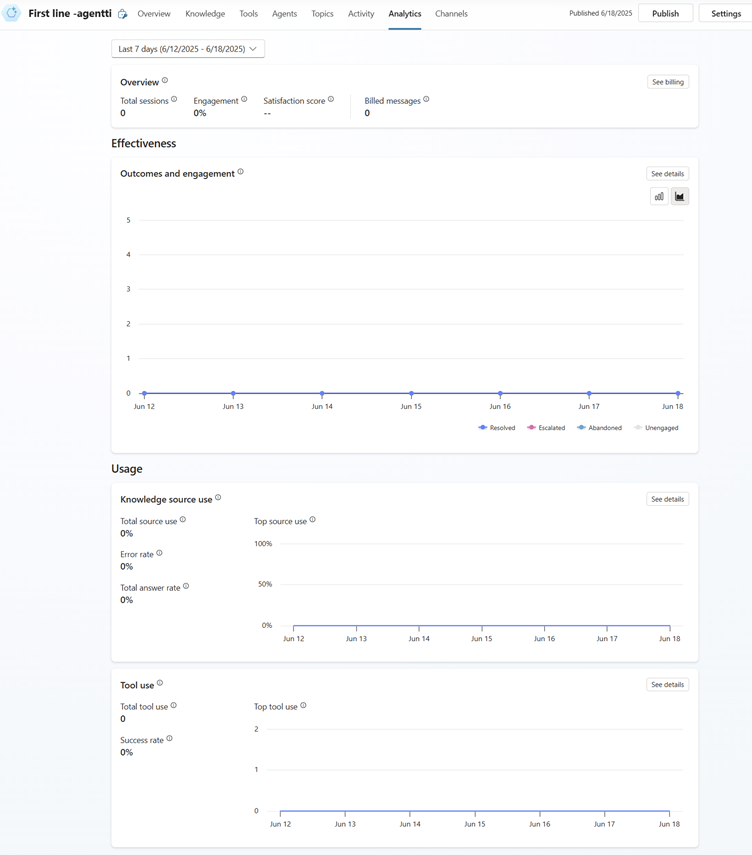Open info tooltip for Knowledge source use
This screenshot has width=752, height=855.
218,498
